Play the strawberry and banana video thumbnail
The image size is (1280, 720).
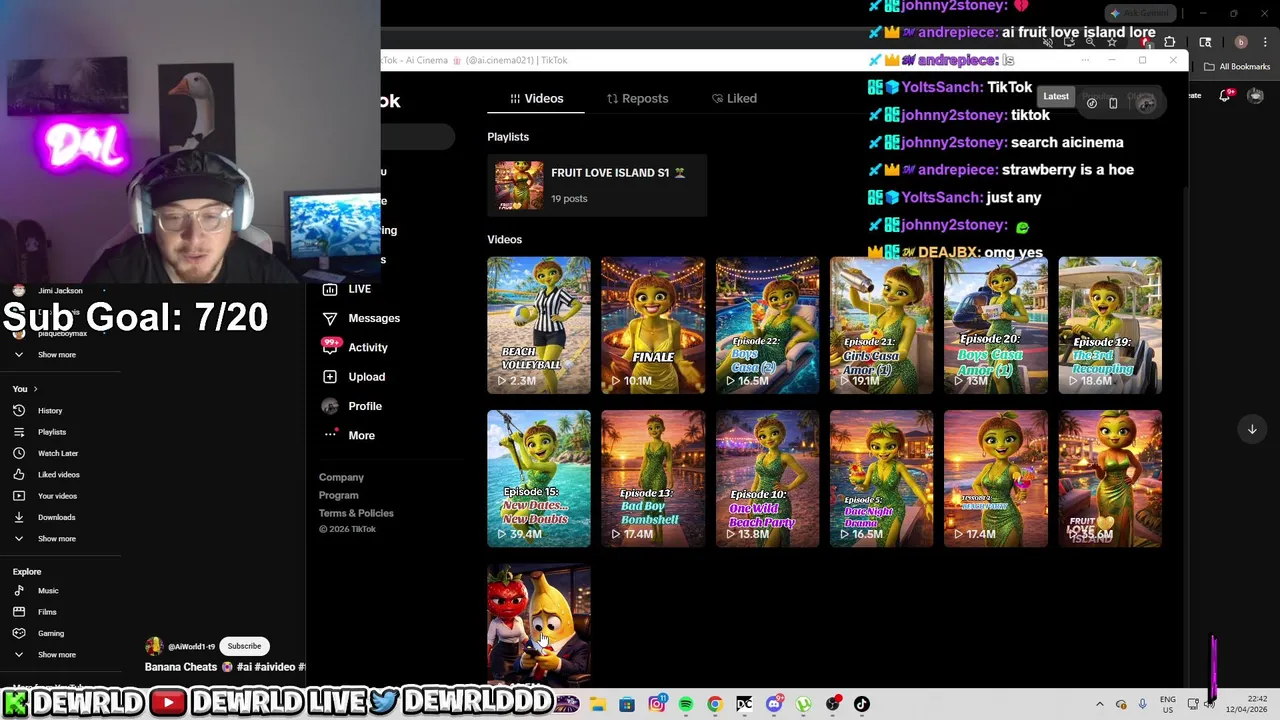coord(539,625)
